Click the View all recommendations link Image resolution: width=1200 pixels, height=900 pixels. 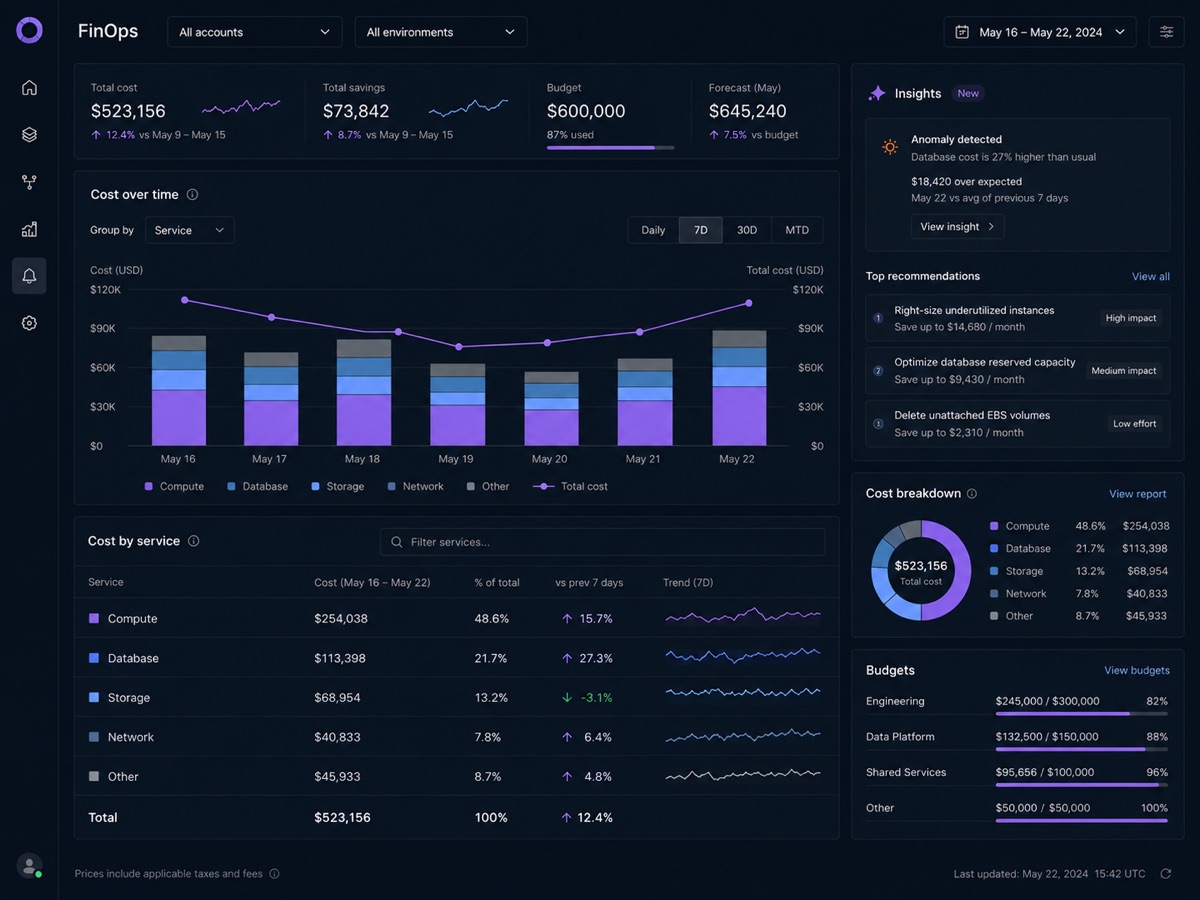point(1151,276)
